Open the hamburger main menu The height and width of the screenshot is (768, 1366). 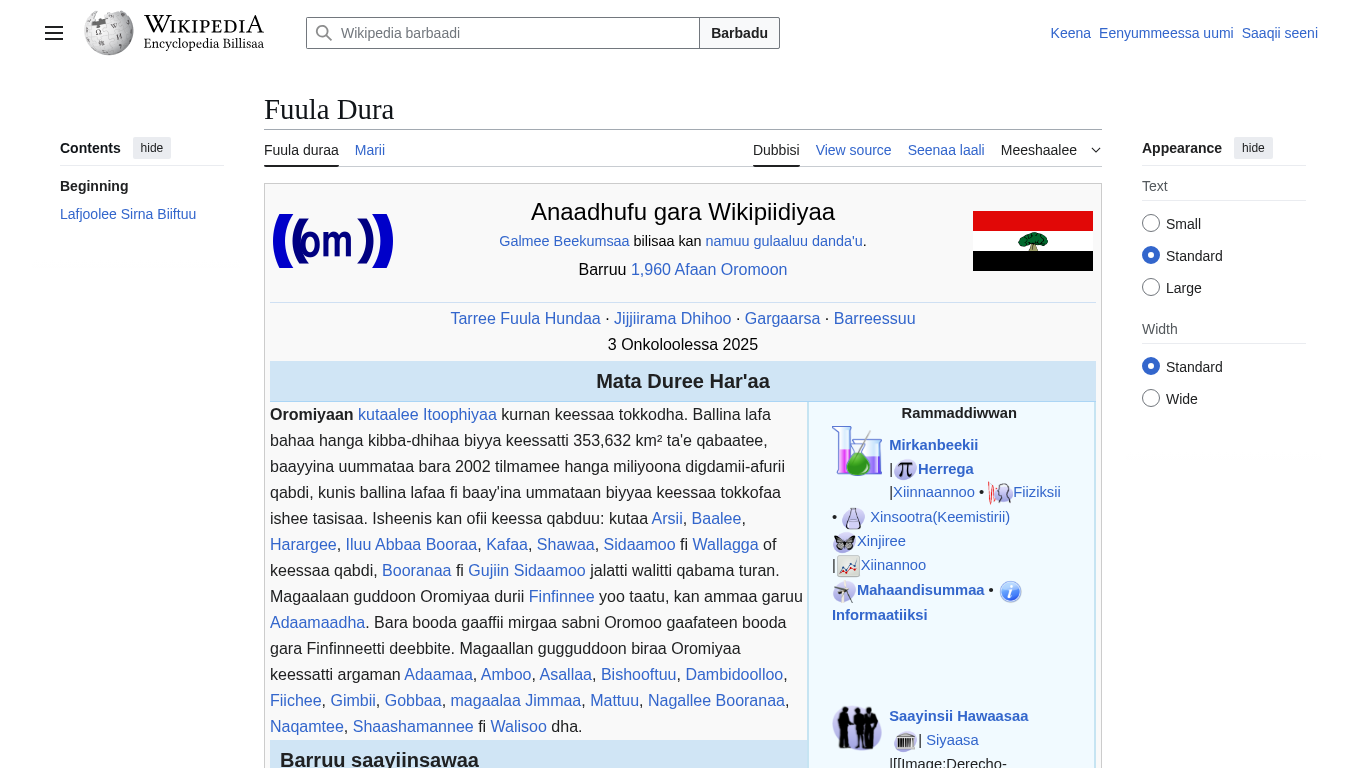(x=54, y=33)
